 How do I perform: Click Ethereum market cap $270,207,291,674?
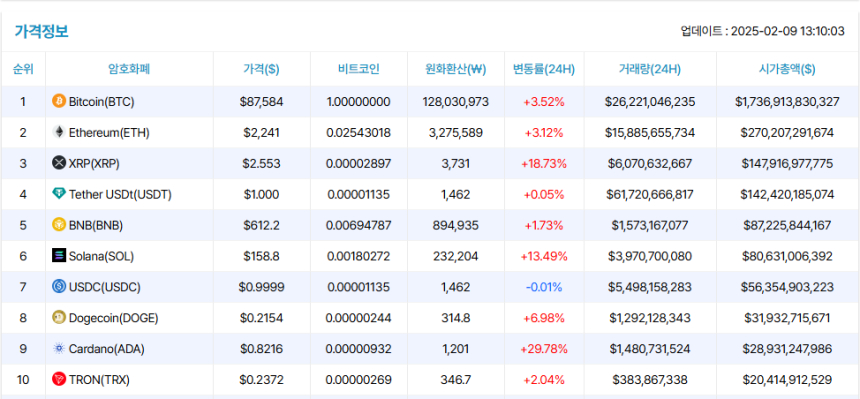[787, 132]
